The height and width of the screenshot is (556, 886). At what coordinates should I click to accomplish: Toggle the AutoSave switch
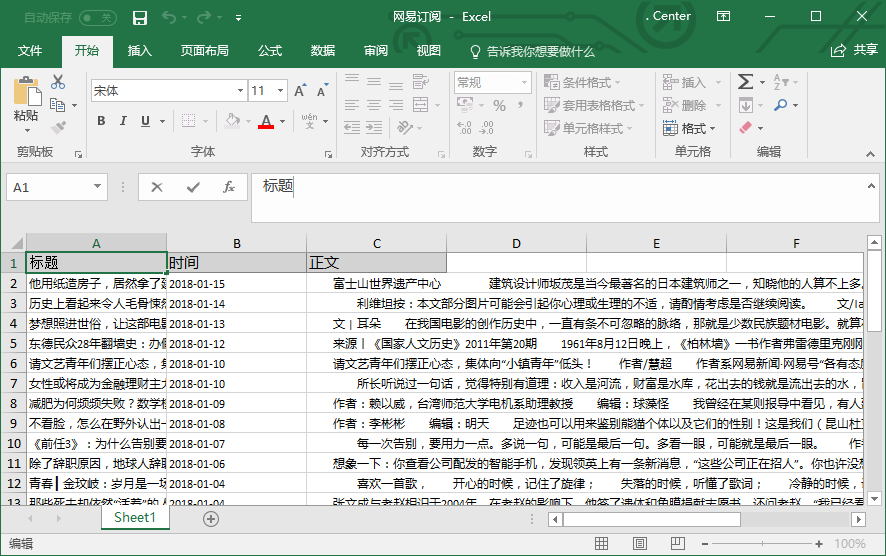coord(98,18)
